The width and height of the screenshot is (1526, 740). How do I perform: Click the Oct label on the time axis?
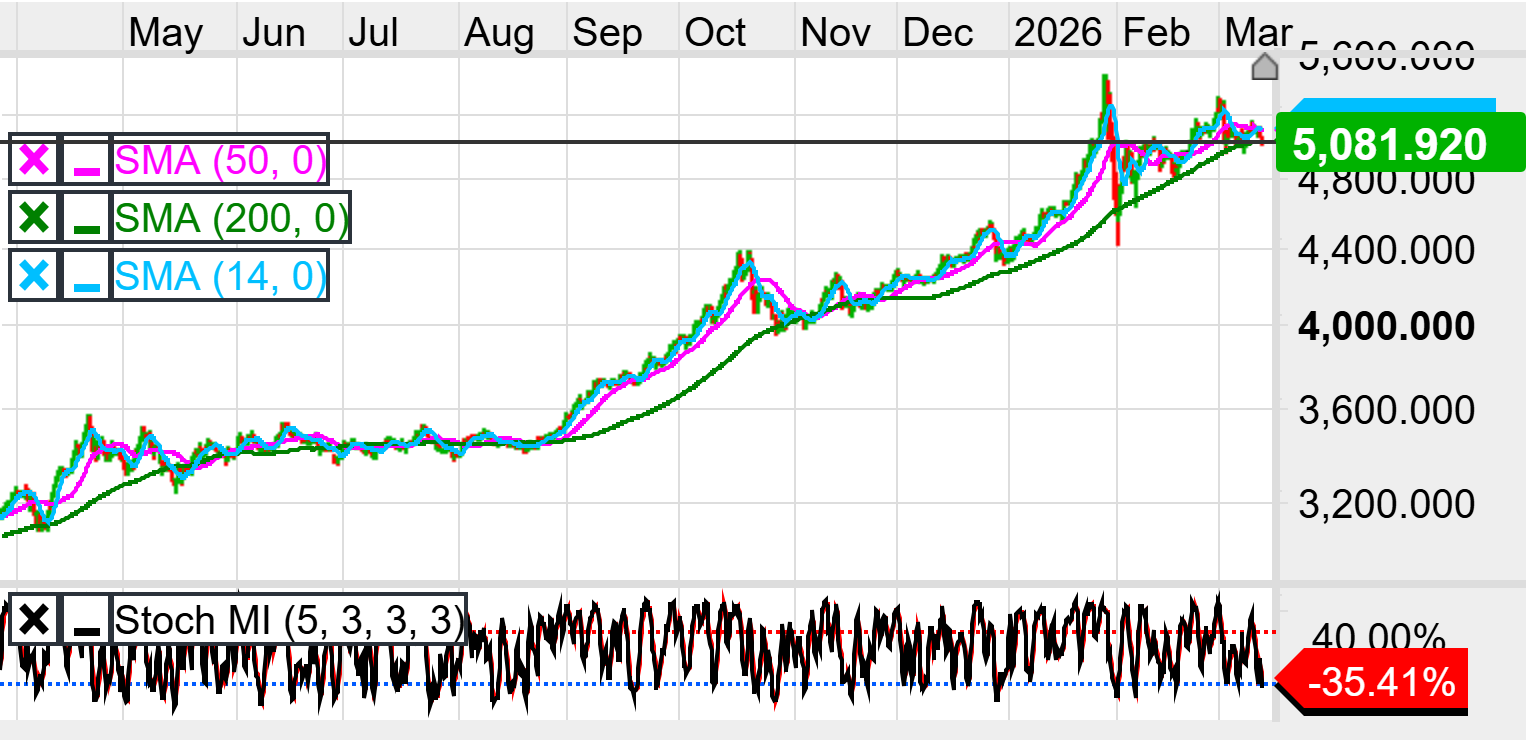pyautogui.click(x=715, y=33)
